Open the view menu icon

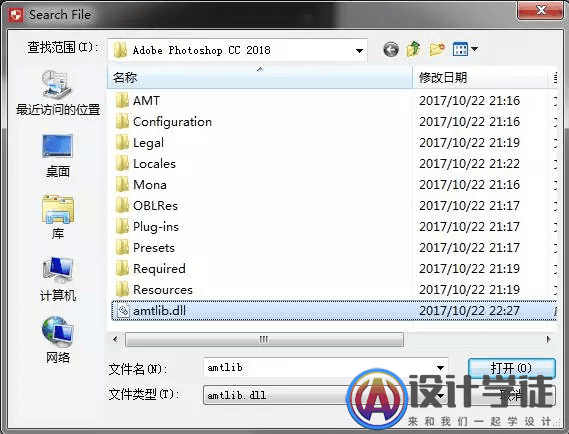pyautogui.click(x=465, y=49)
